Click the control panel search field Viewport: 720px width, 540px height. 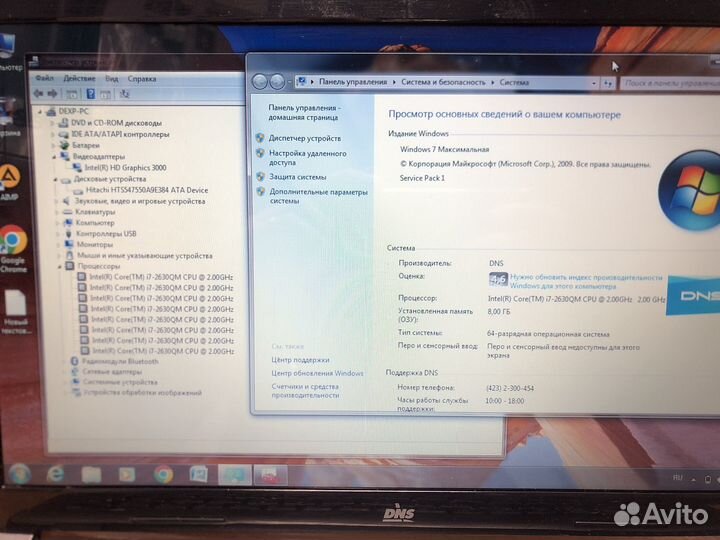[669, 84]
